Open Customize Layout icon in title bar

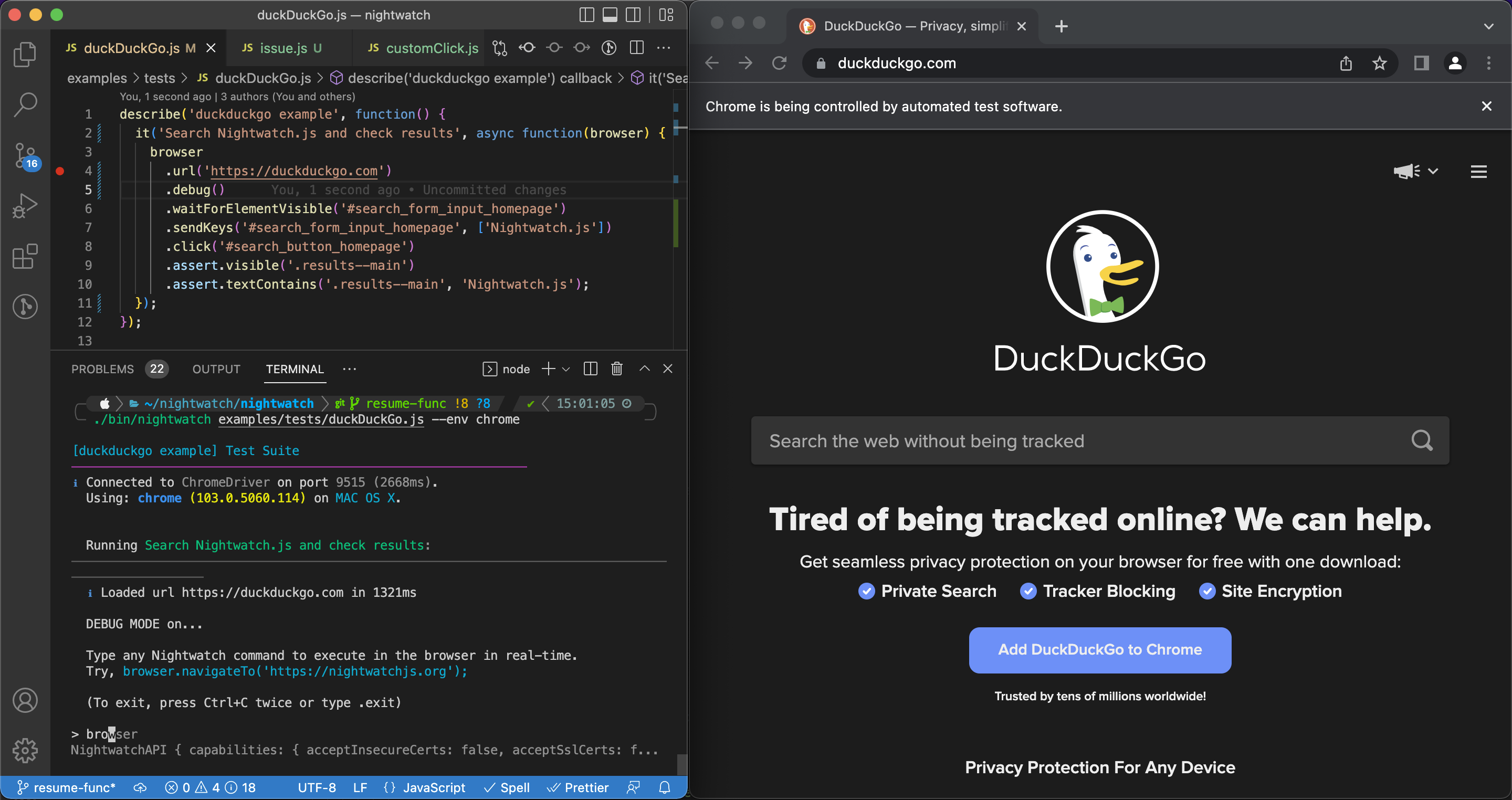pos(666,15)
